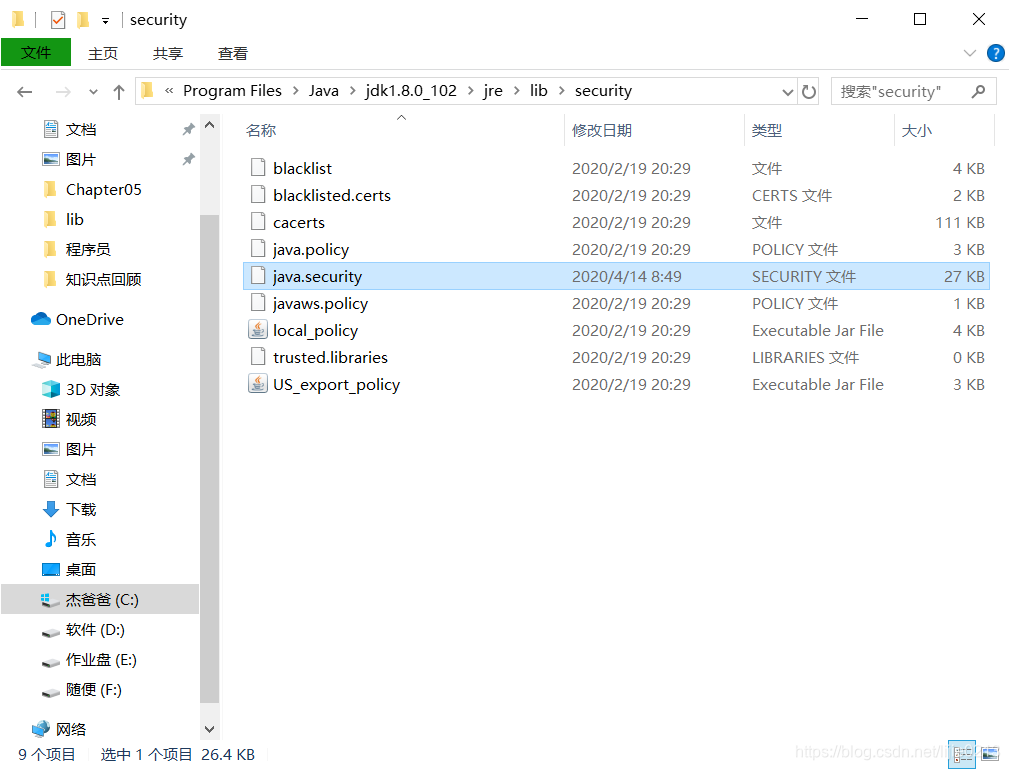Select 此电脑 in the navigation pane
1010x770 pixels.
[x=79, y=360]
